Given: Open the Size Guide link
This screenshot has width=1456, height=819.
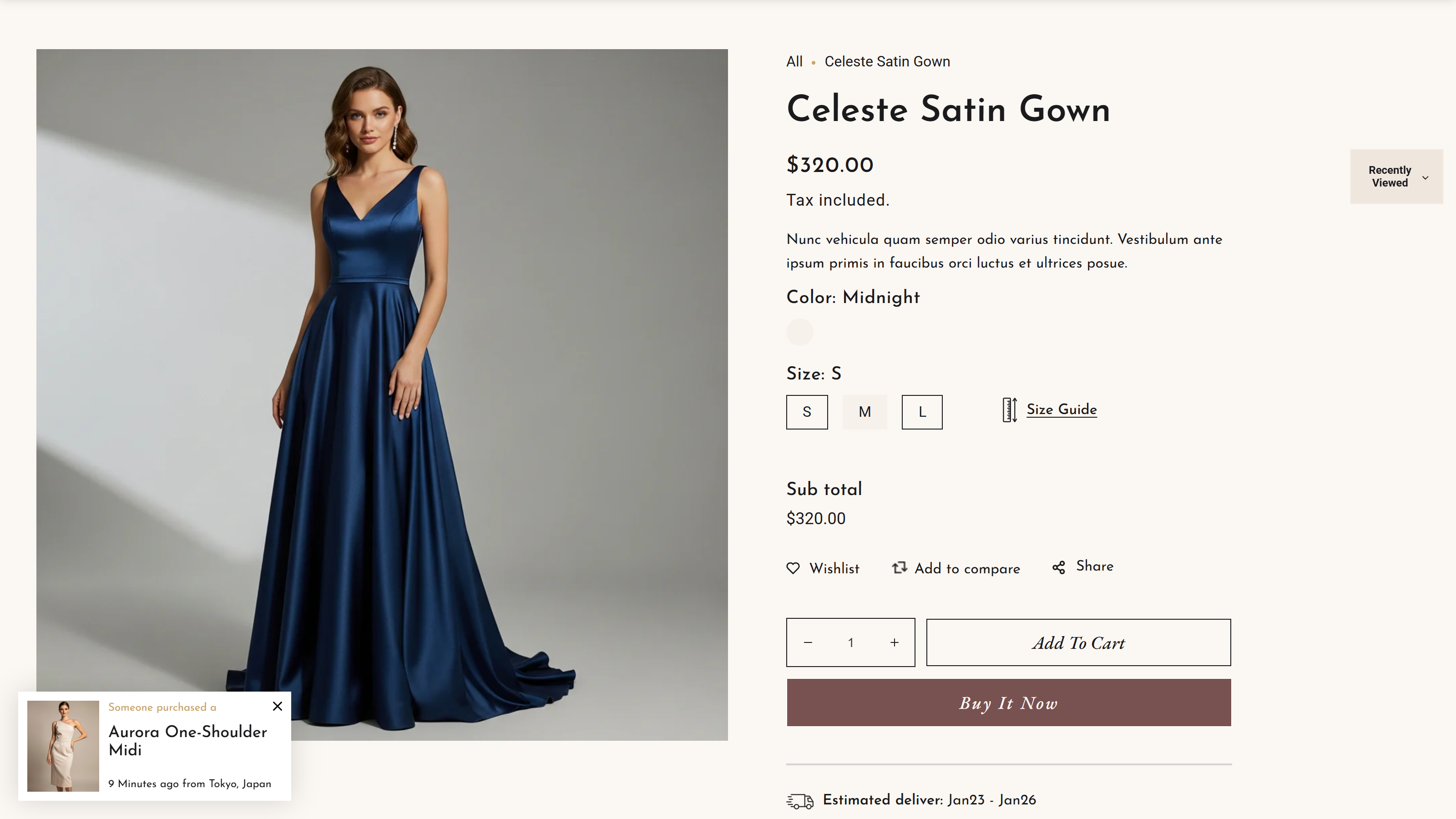Looking at the screenshot, I should (x=1062, y=409).
